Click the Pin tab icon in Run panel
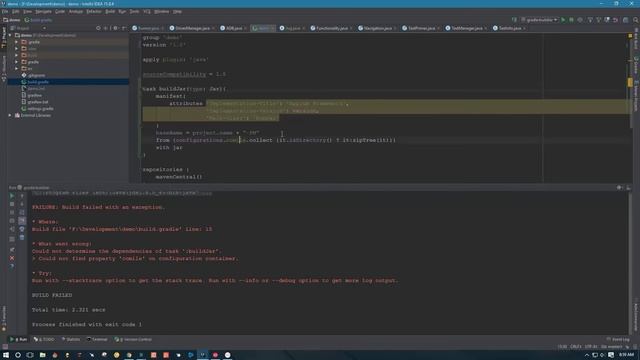640x360 pixels. tap(12, 249)
